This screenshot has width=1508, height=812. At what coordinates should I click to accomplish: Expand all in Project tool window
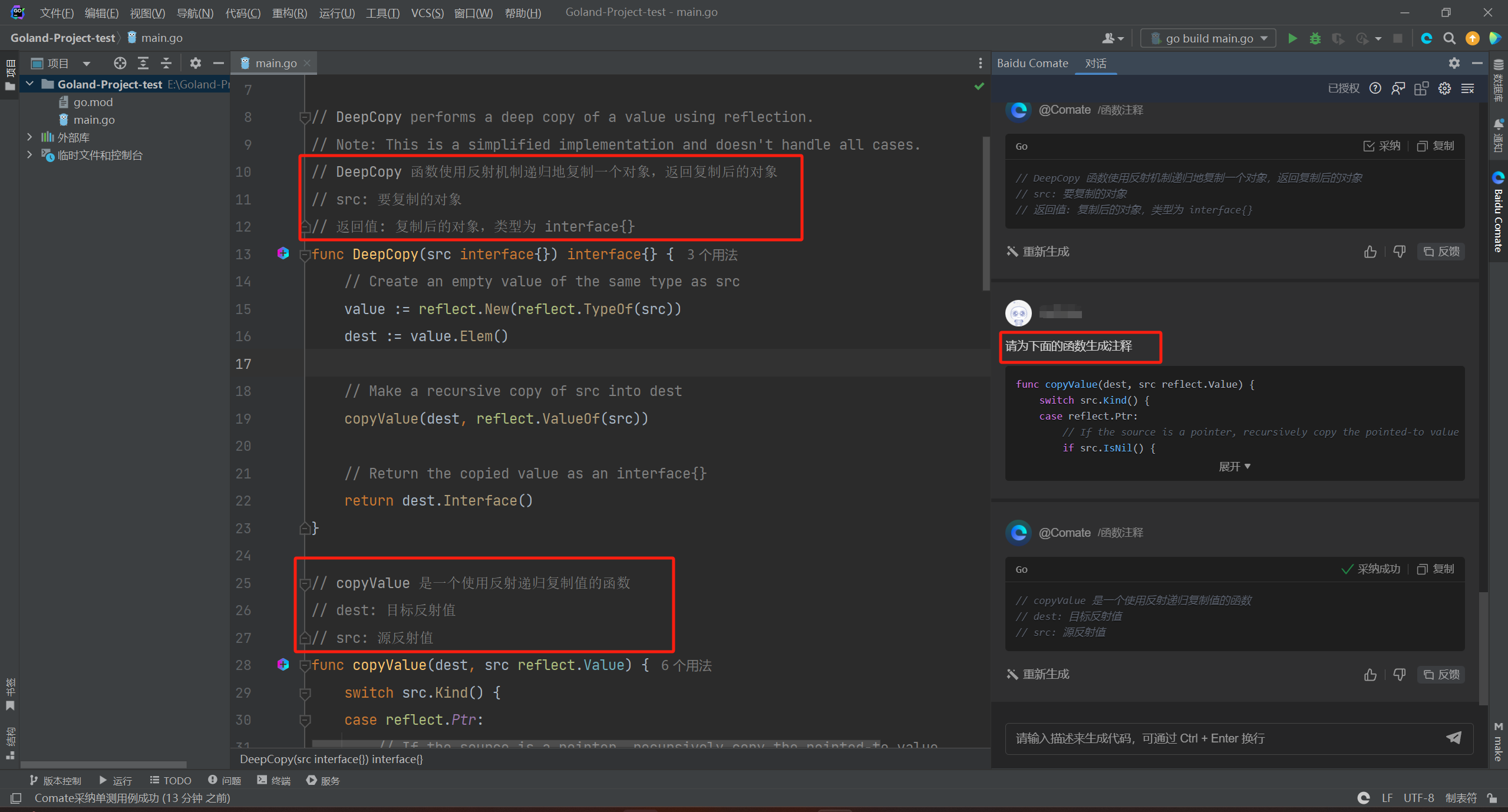pyautogui.click(x=143, y=63)
